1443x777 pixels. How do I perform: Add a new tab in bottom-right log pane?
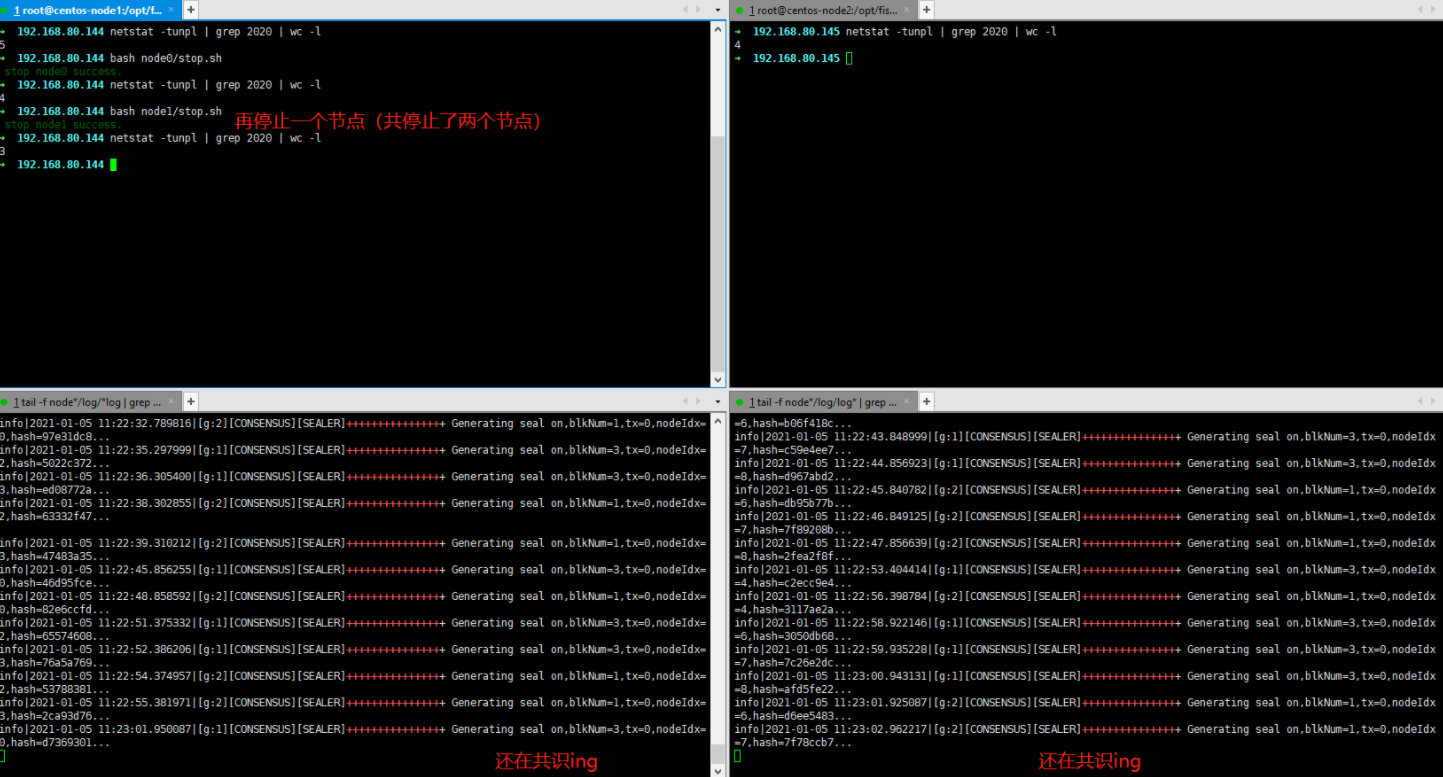pyautogui.click(x=926, y=401)
